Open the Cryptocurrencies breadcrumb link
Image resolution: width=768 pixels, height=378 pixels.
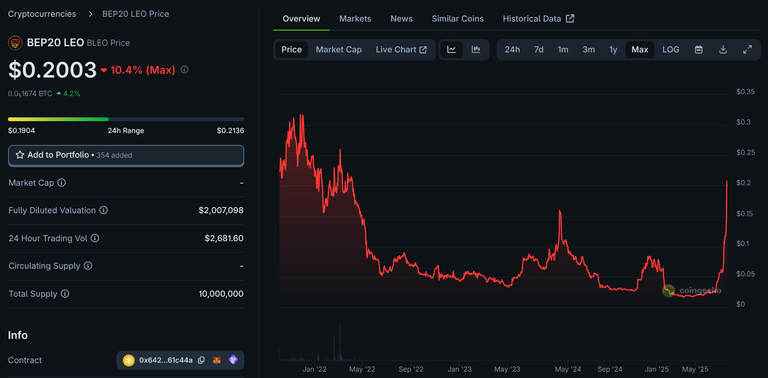pyautogui.click(x=42, y=14)
